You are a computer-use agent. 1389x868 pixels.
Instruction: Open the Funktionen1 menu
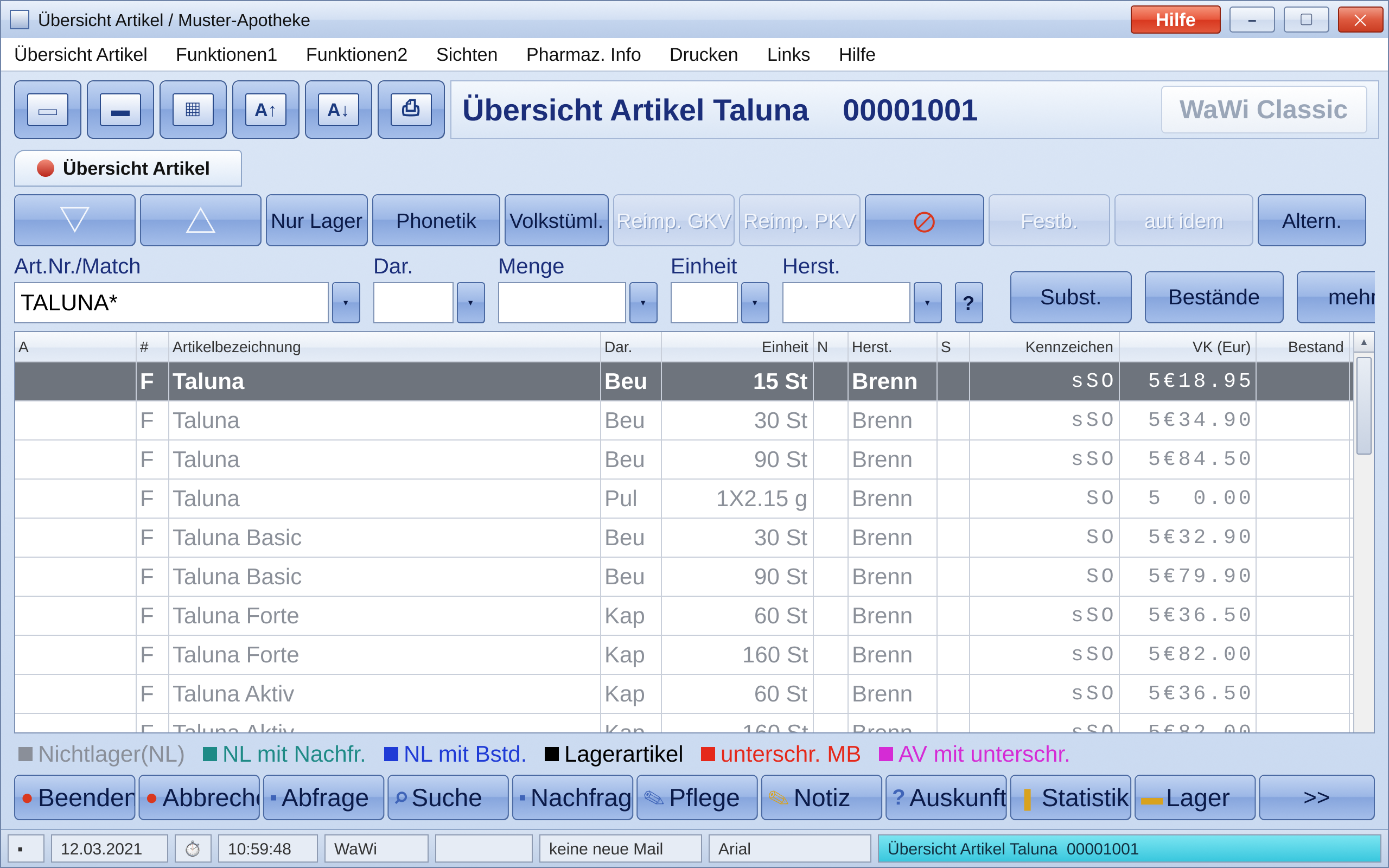pyautogui.click(x=226, y=55)
